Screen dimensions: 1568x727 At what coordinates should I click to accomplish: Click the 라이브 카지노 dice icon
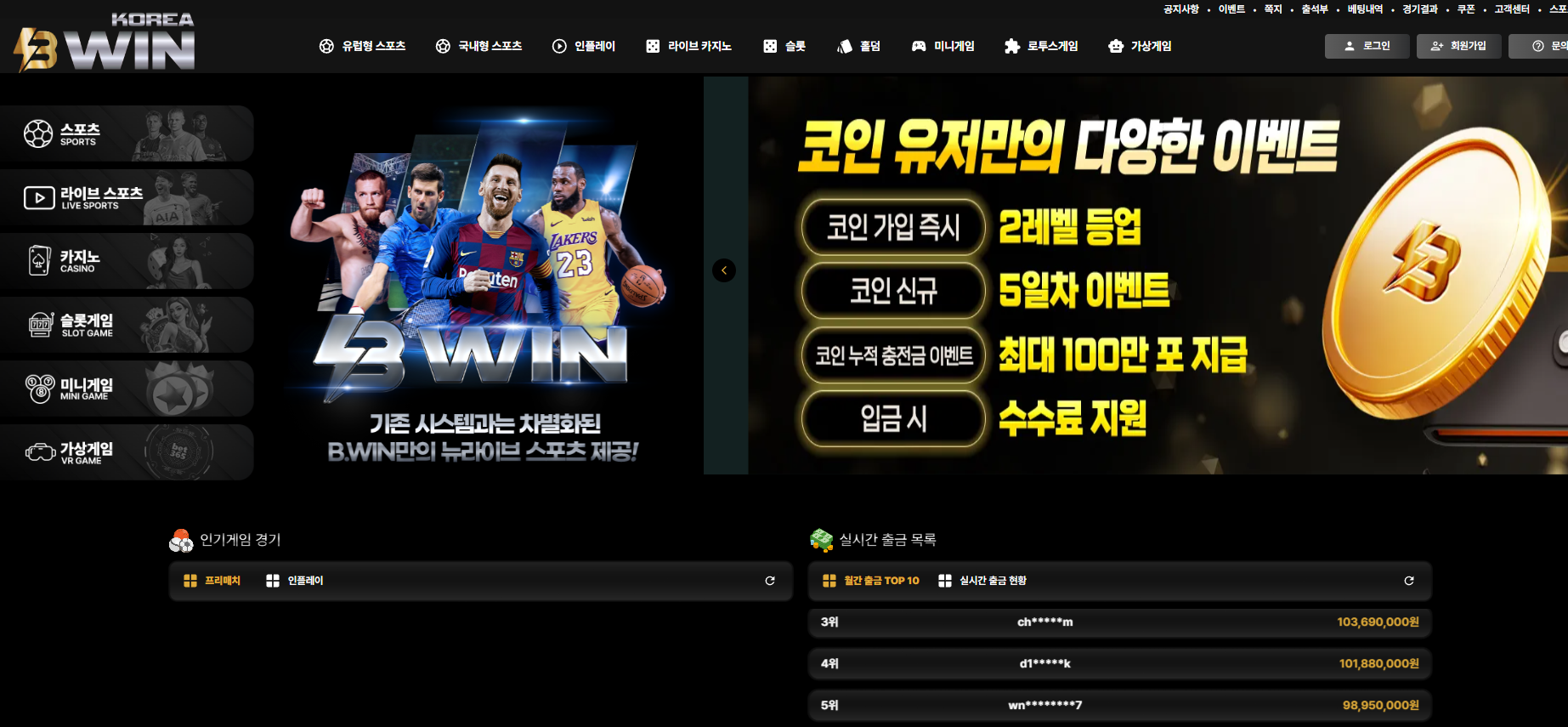click(x=653, y=47)
